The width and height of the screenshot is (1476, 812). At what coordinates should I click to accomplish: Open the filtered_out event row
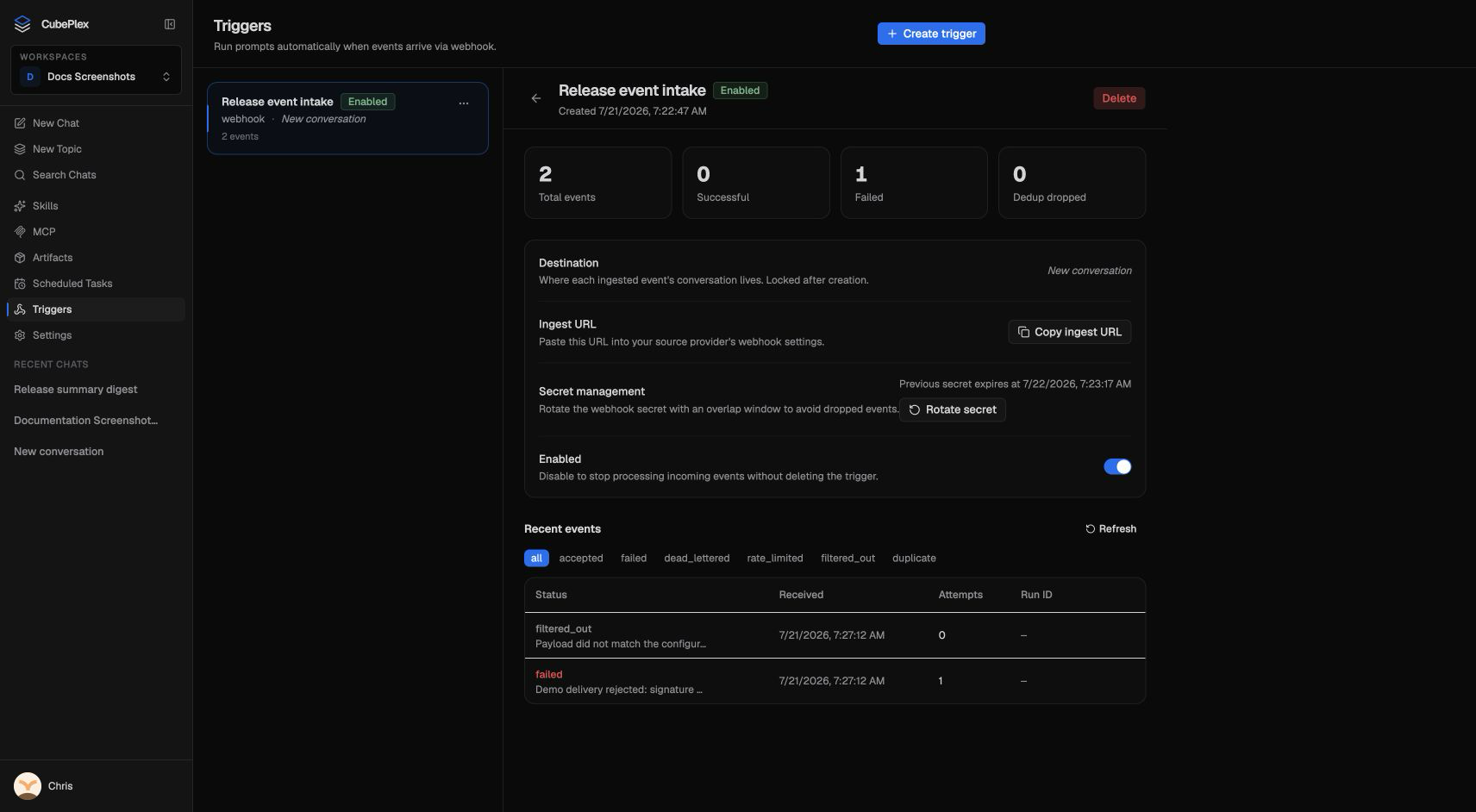[x=835, y=635]
